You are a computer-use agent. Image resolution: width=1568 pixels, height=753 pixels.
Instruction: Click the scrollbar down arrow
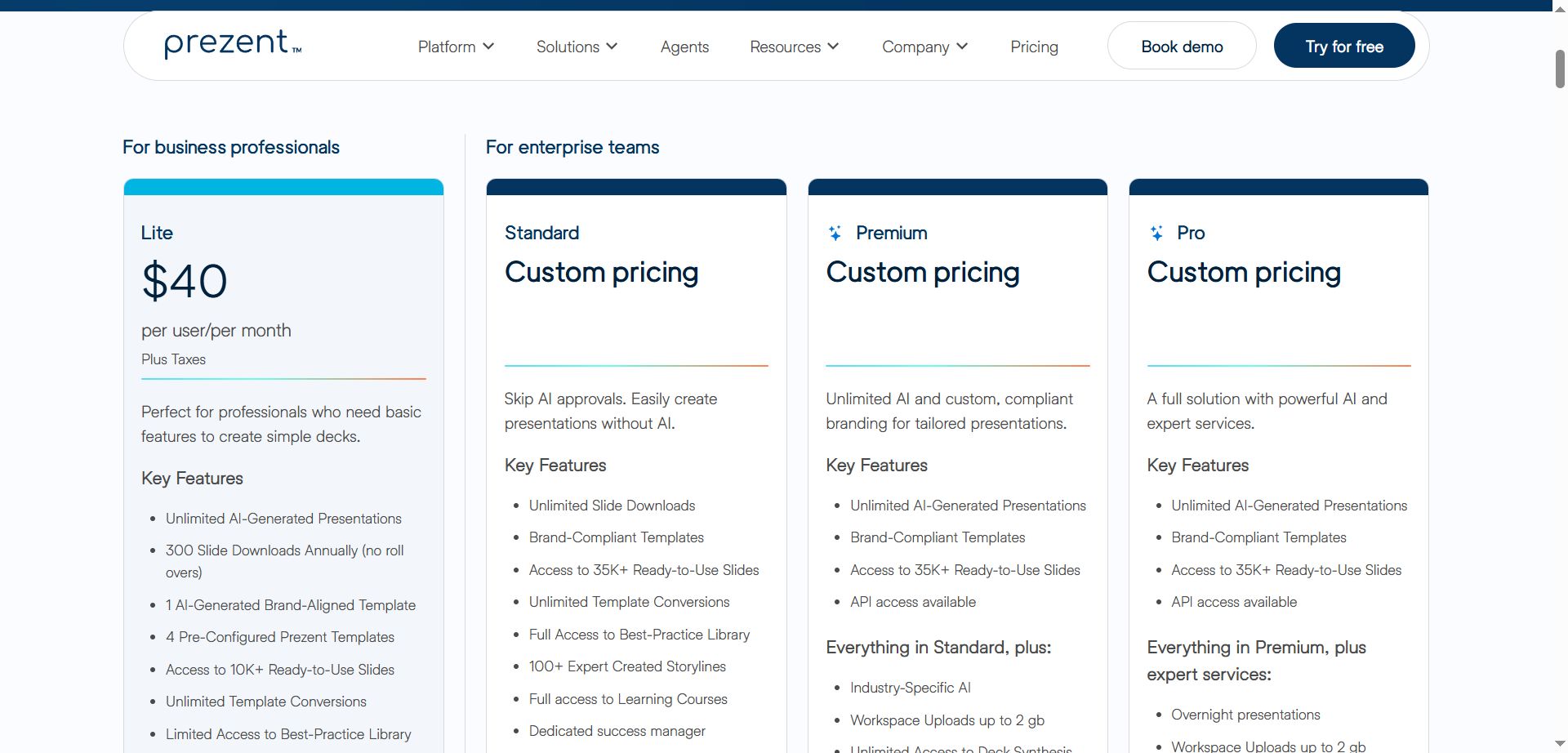(1560, 745)
